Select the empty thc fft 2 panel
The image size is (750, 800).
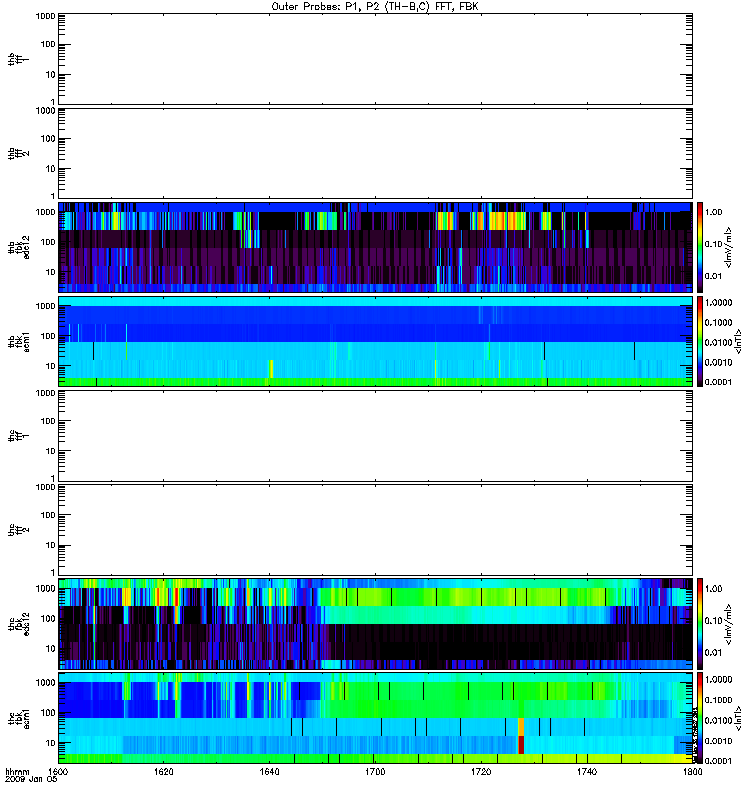point(375,530)
